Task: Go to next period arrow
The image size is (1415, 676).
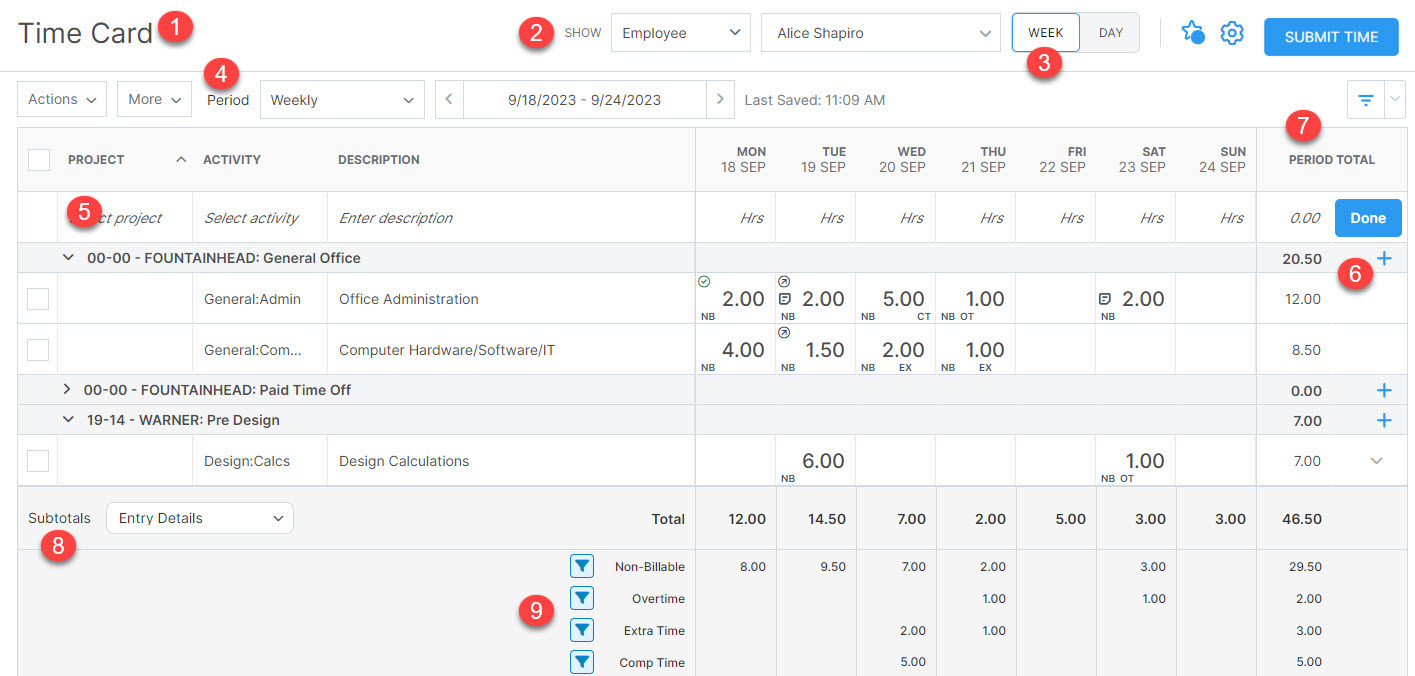Action: click(720, 100)
